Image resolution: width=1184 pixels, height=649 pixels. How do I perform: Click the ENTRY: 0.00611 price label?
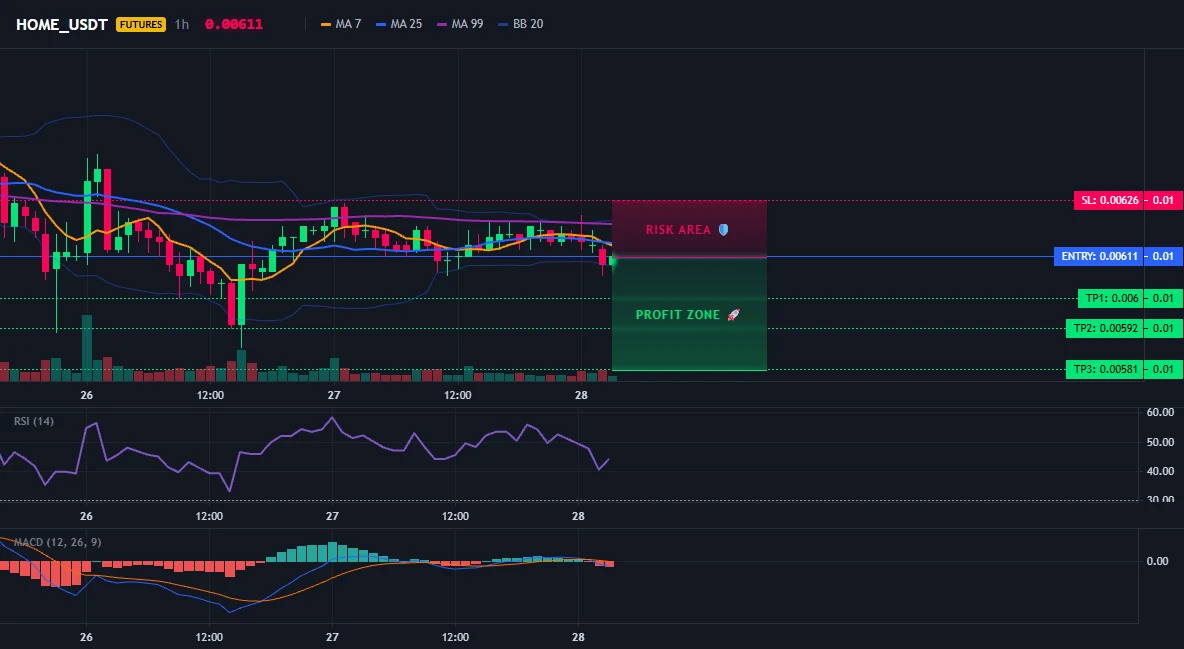click(1099, 256)
